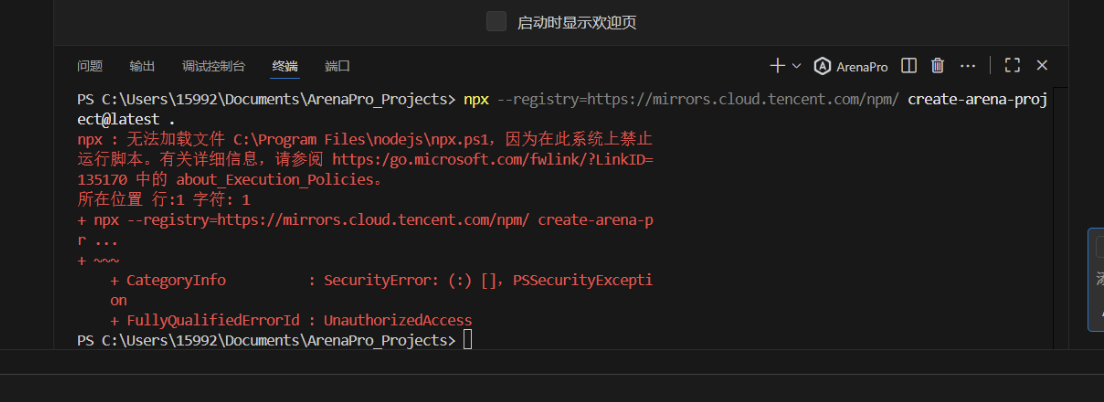Switch to the 输出 tab
1104x402 pixels.
(142, 67)
